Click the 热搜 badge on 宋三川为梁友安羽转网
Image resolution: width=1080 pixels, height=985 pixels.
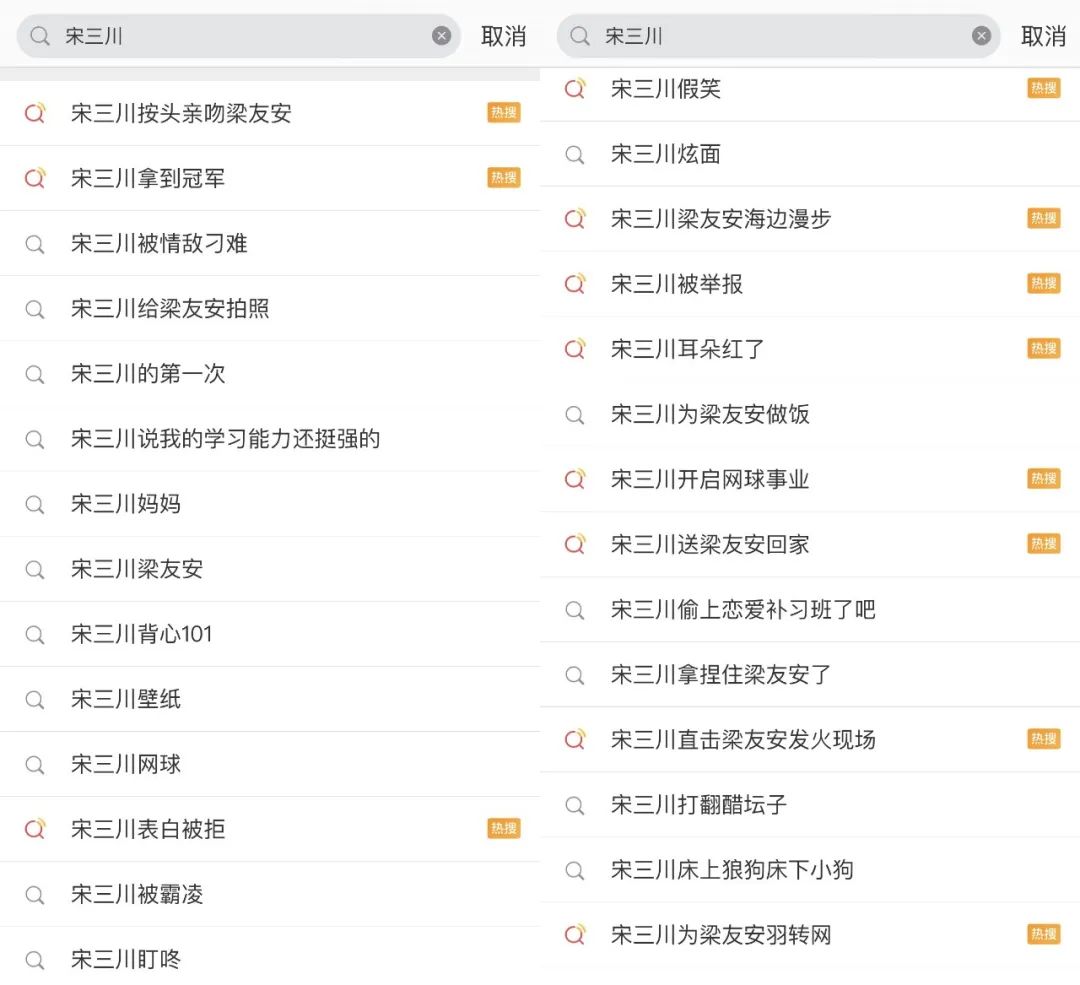click(x=1043, y=934)
